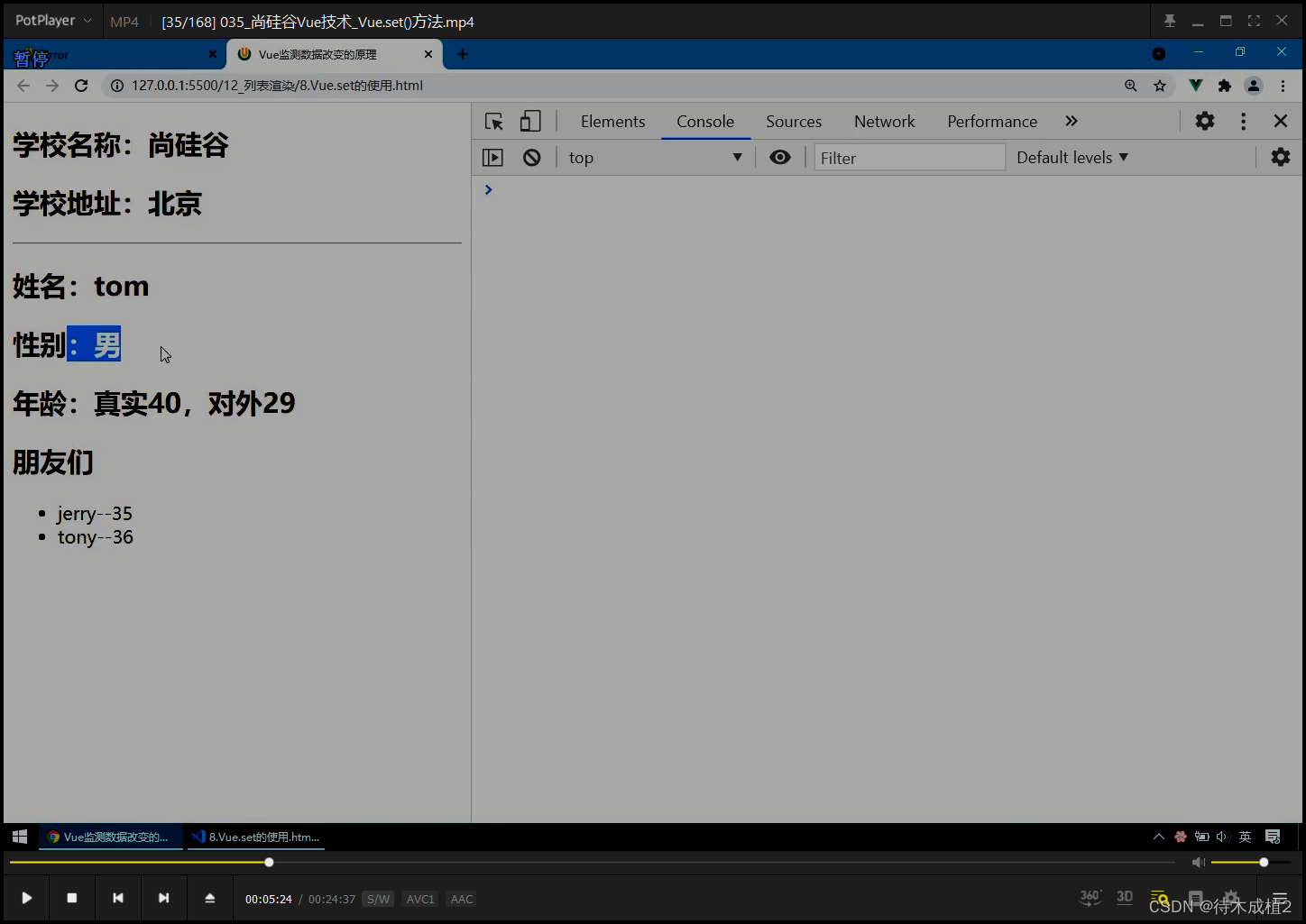This screenshot has height=924, width=1306.
Task: Clear the console
Action: click(x=532, y=158)
